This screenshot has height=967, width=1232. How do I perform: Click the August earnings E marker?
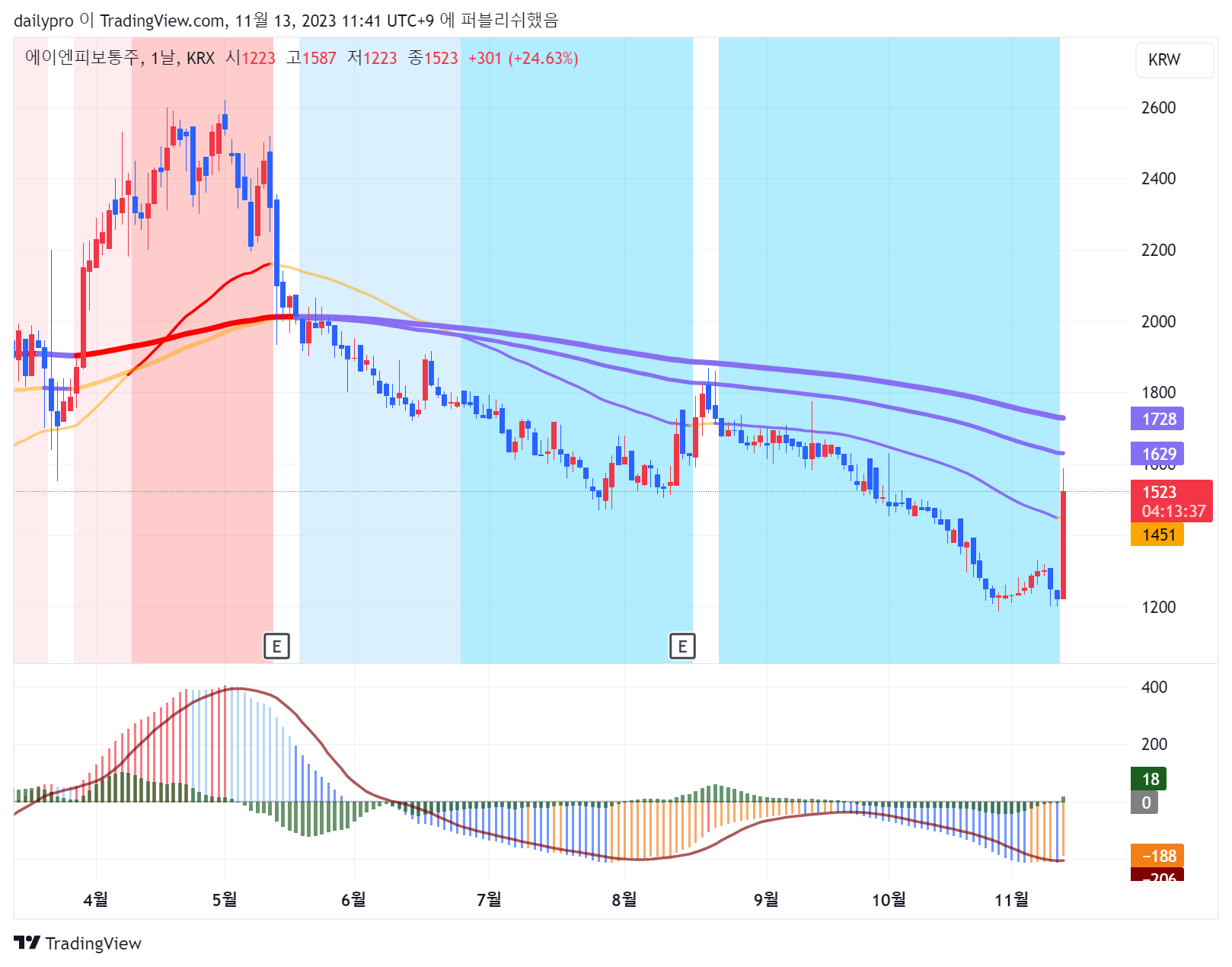click(682, 646)
